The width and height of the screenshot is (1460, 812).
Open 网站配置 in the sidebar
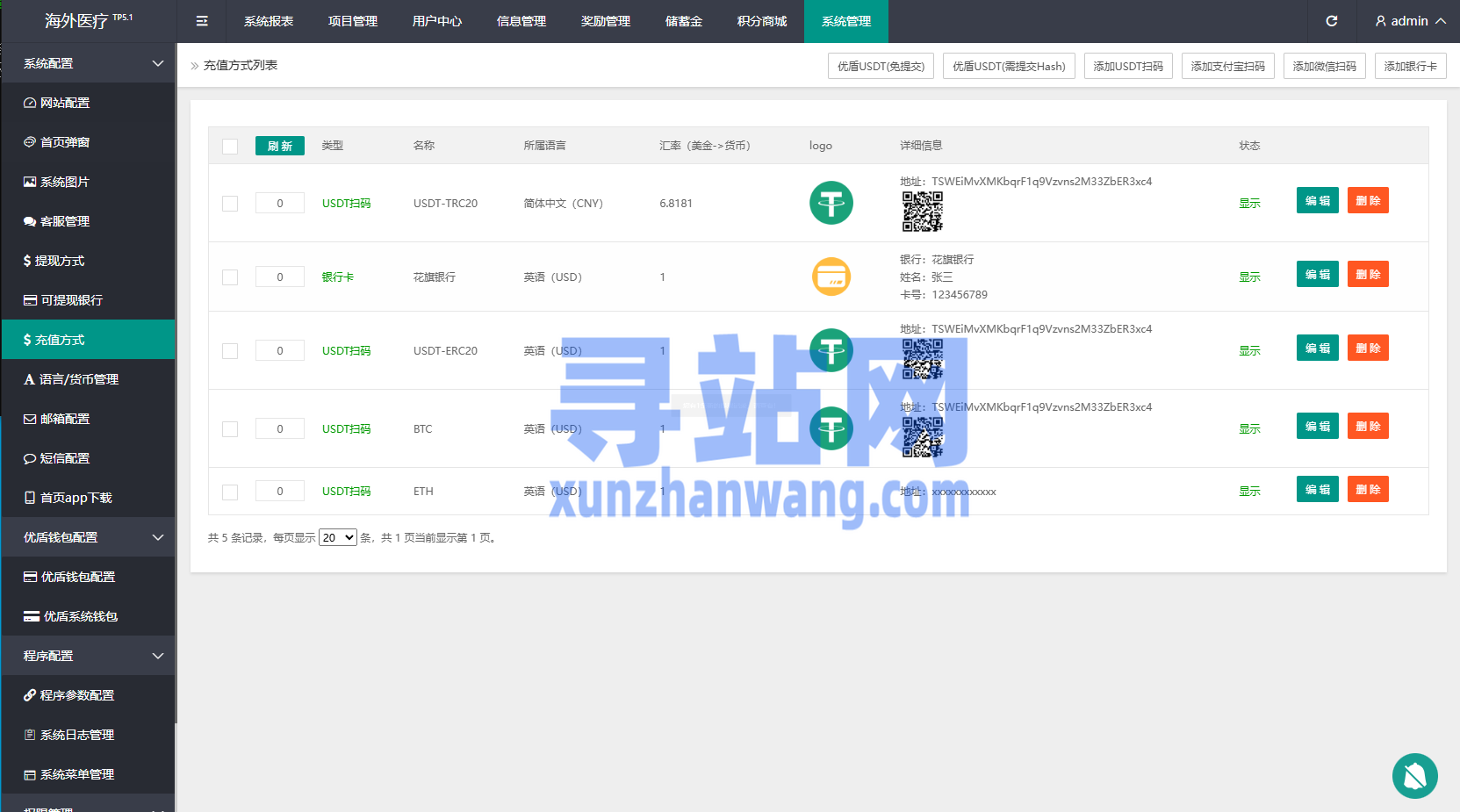click(88, 103)
